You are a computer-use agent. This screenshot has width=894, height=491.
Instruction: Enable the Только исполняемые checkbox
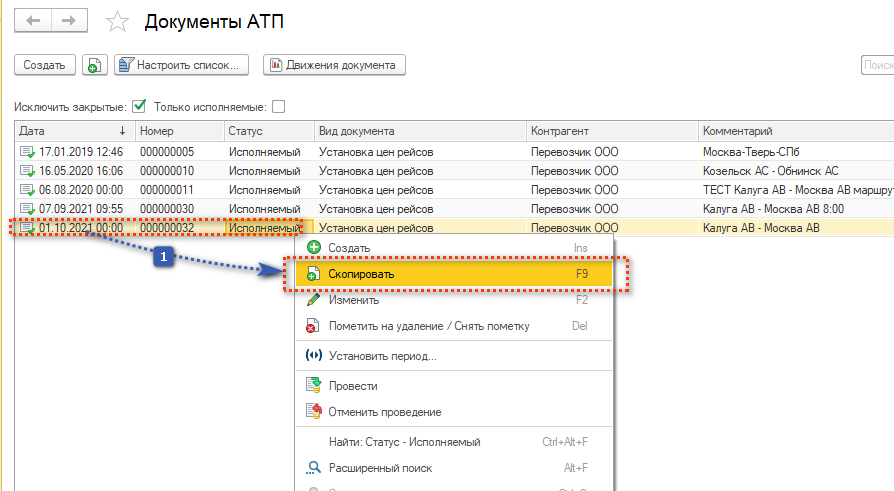point(279,107)
